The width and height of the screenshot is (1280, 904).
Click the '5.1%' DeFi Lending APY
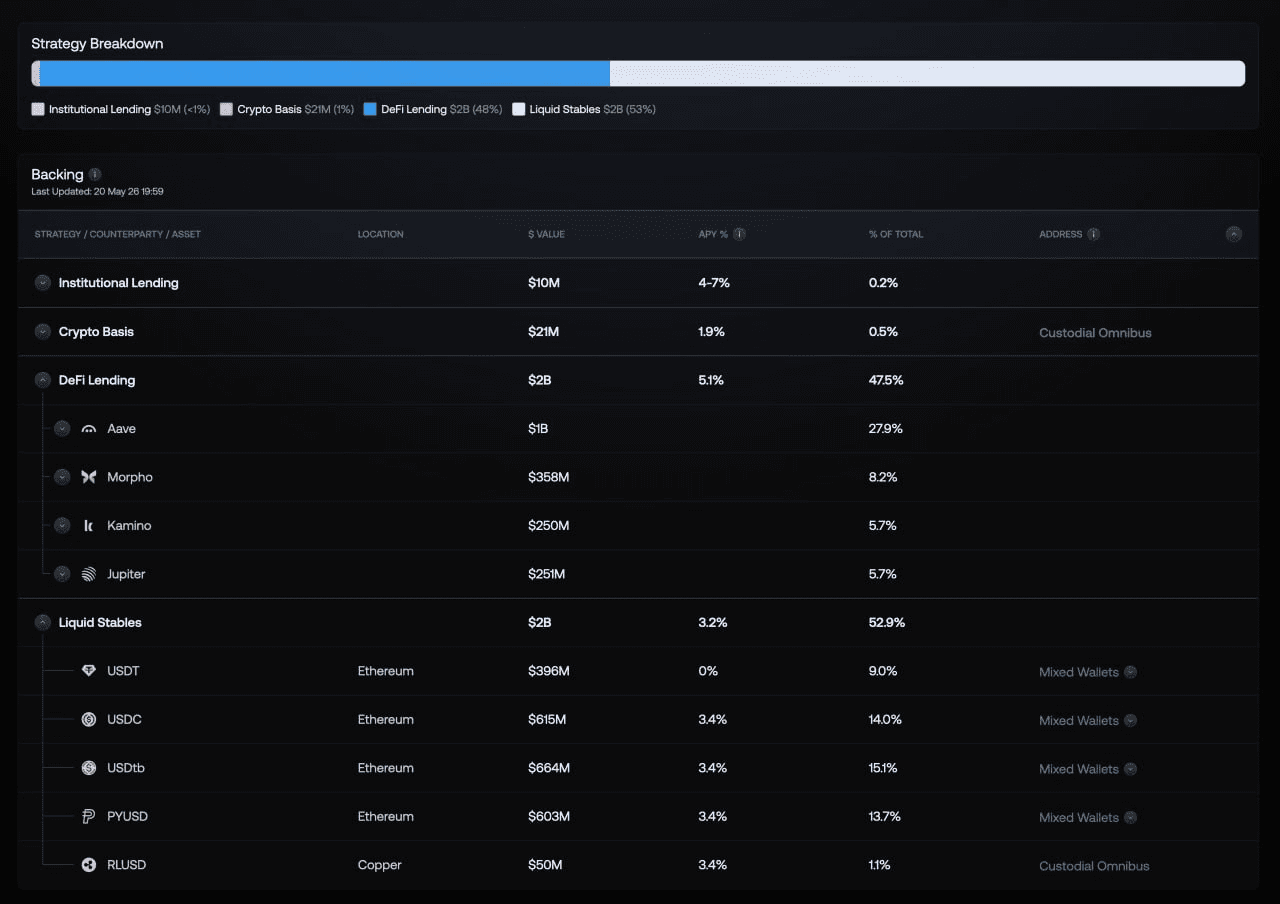click(711, 380)
